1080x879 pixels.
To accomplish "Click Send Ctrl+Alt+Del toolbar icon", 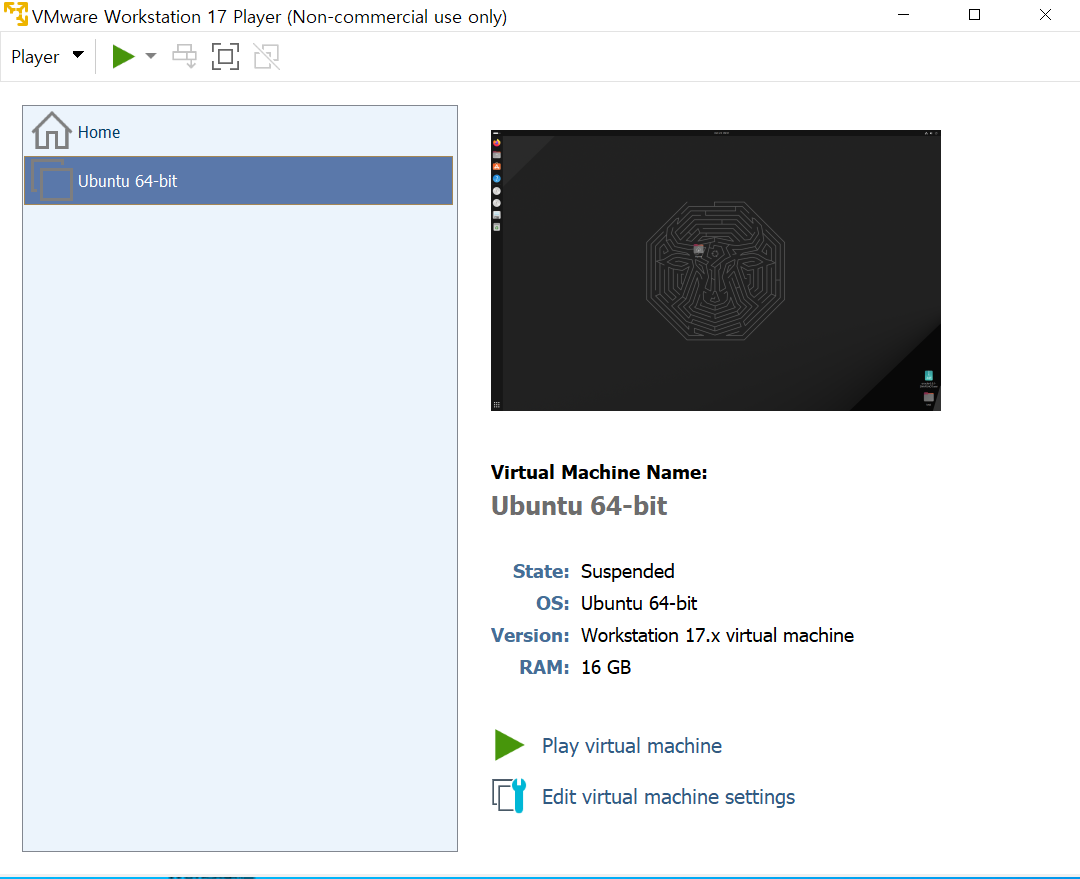I will pos(184,56).
